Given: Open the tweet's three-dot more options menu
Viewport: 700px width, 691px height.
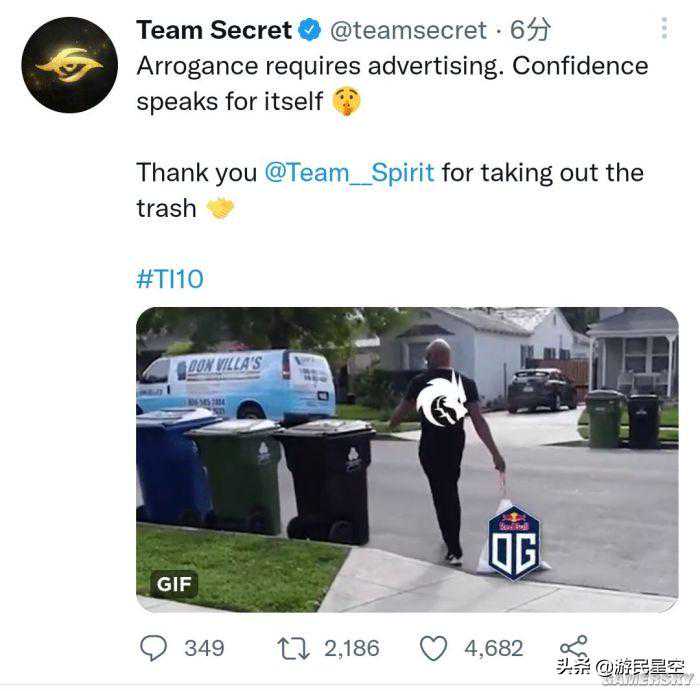Looking at the screenshot, I should [664, 29].
